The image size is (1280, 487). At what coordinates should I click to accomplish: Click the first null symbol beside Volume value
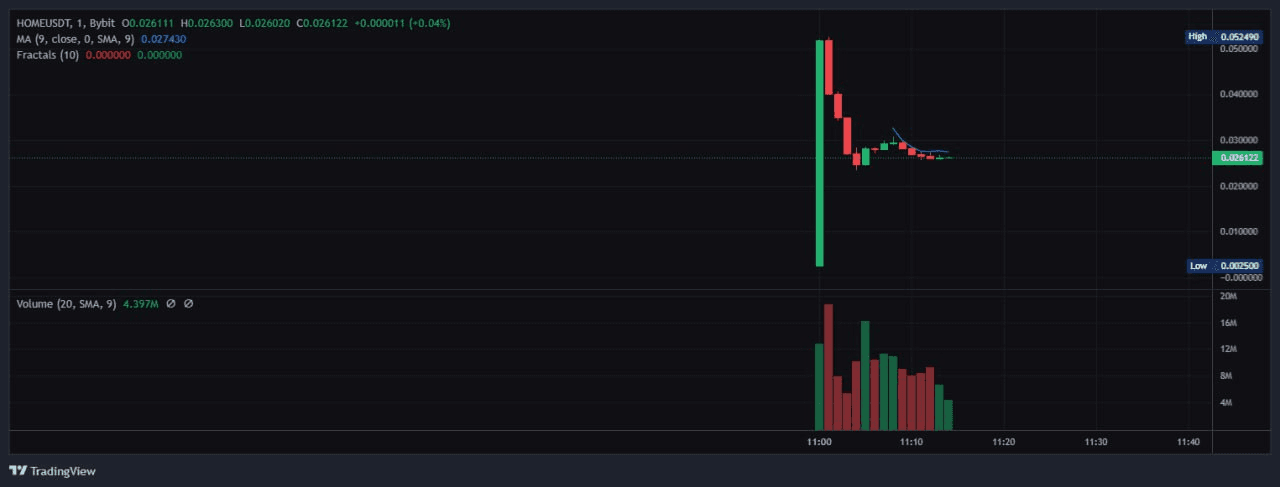(171, 303)
